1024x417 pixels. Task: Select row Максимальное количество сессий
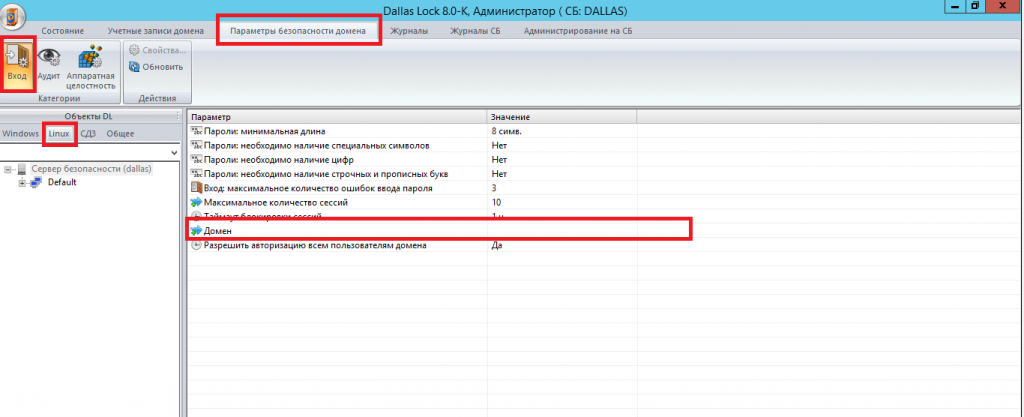[x=412, y=203]
